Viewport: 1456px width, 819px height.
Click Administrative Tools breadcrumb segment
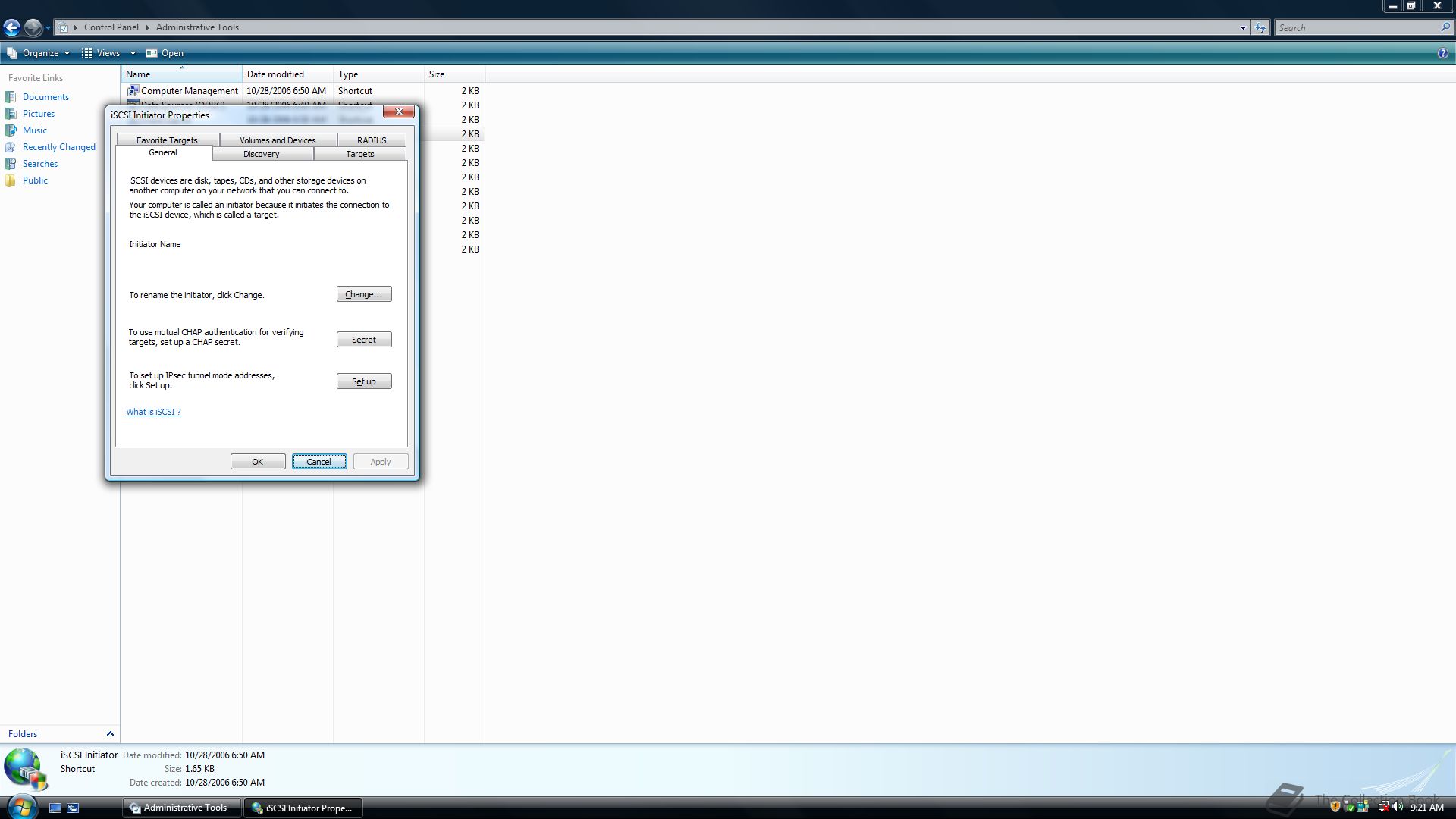[197, 27]
